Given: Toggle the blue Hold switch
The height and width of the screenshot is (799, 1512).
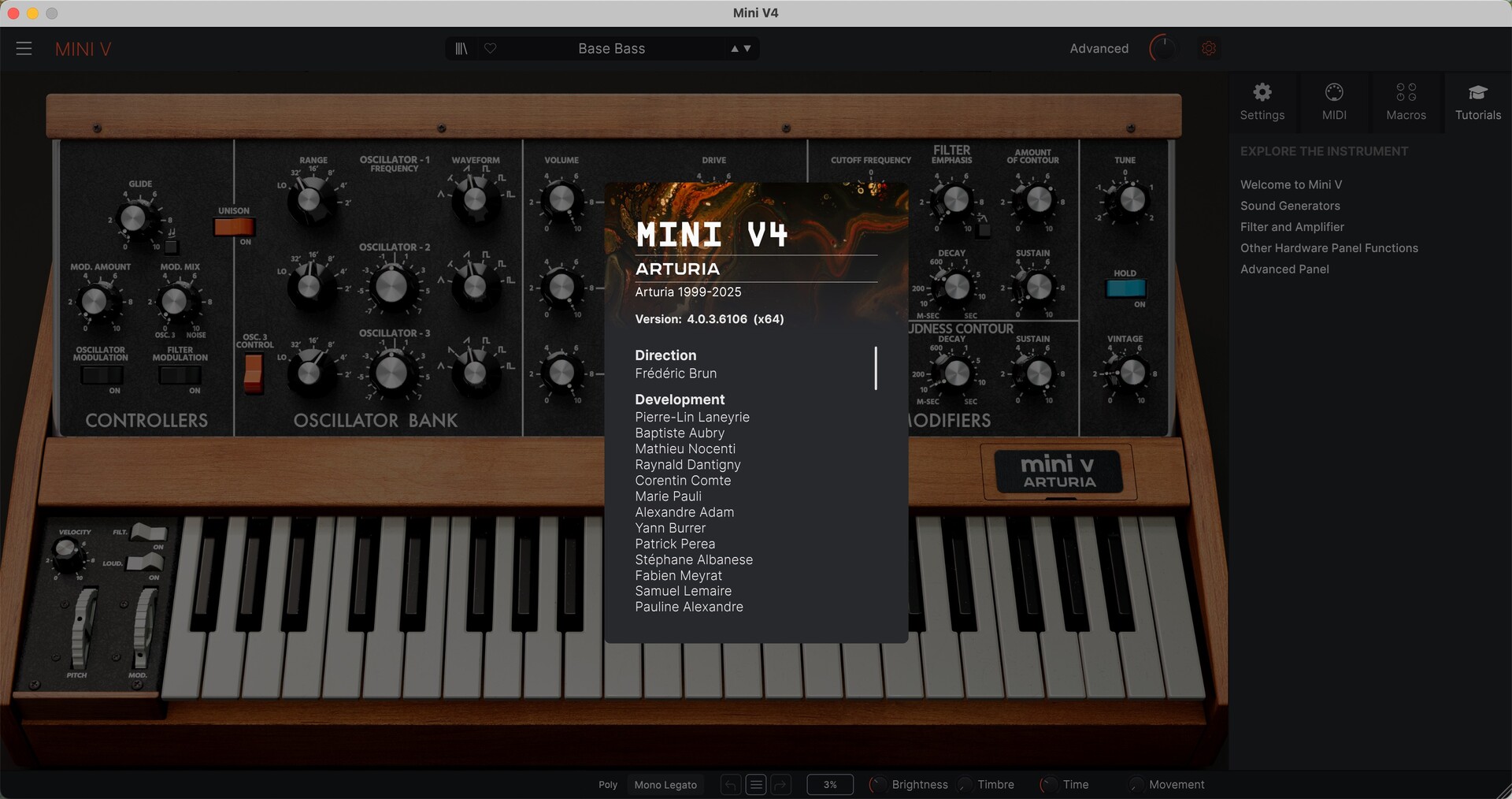Looking at the screenshot, I should 1125,288.
